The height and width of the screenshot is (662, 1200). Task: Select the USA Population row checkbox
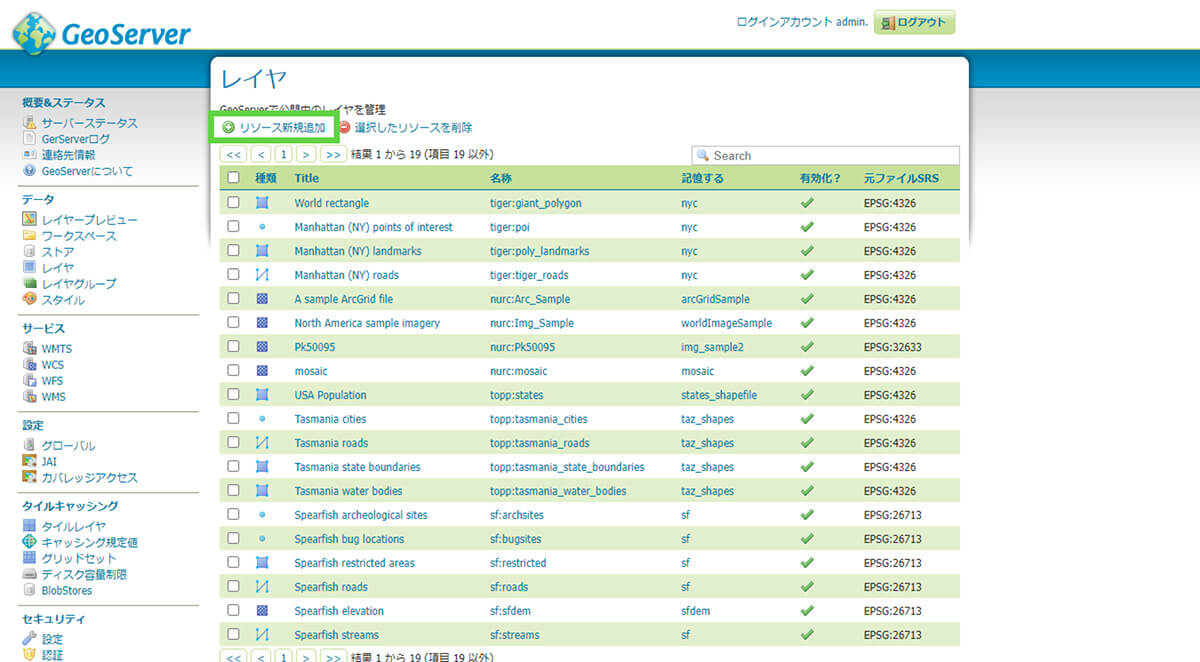coord(233,394)
